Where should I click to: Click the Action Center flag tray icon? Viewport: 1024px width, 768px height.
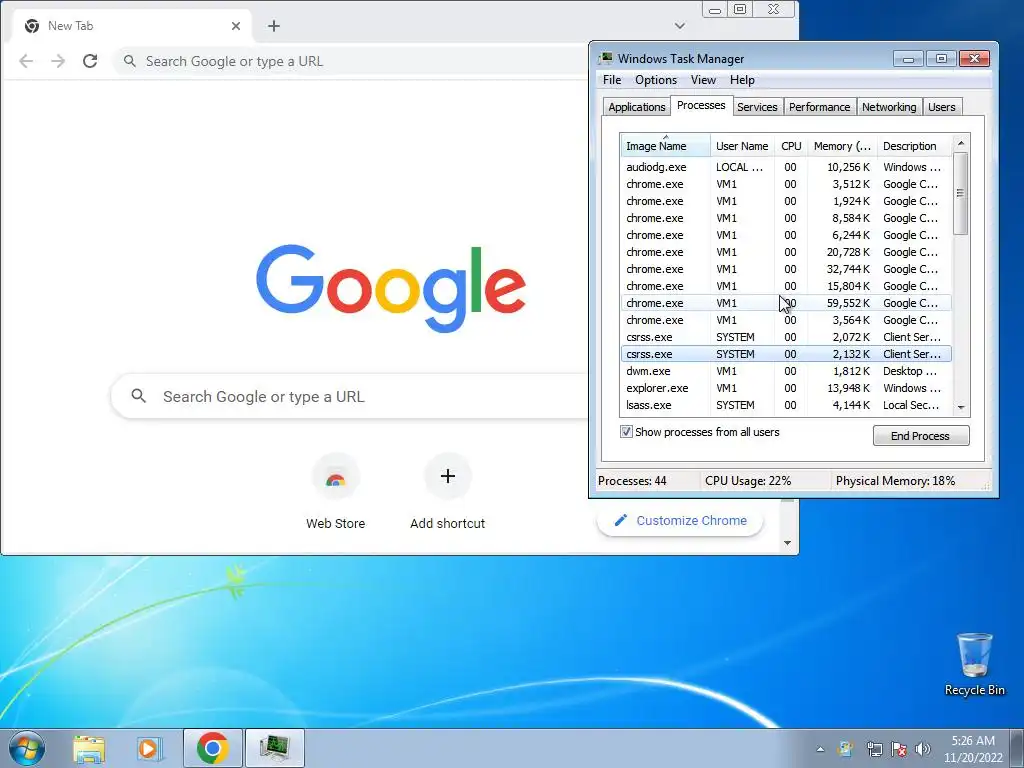tap(899, 749)
